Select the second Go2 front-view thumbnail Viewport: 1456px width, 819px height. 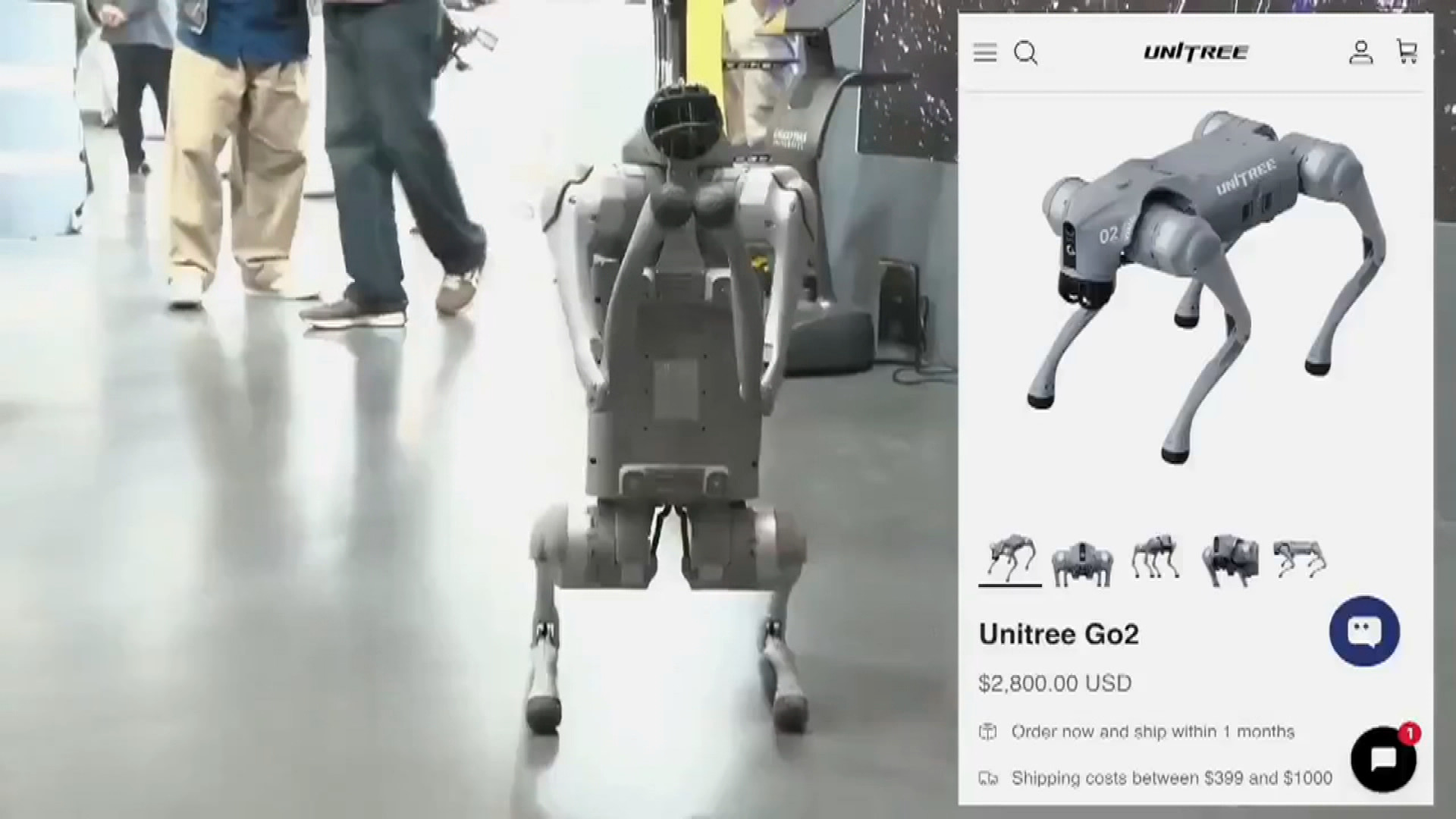click(1082, 562)
